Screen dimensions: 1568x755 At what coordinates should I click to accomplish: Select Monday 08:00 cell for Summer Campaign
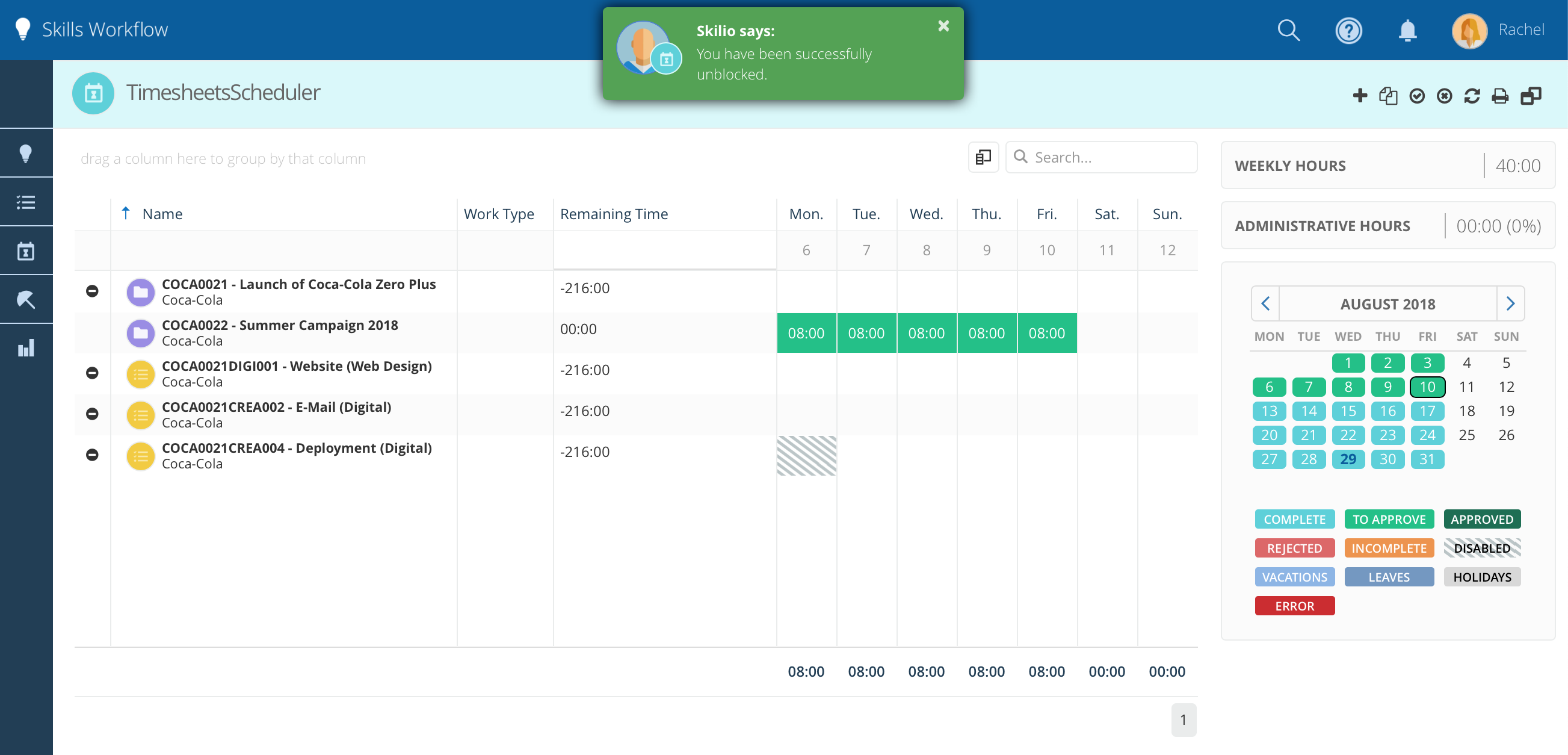click(x=806, y=333)
